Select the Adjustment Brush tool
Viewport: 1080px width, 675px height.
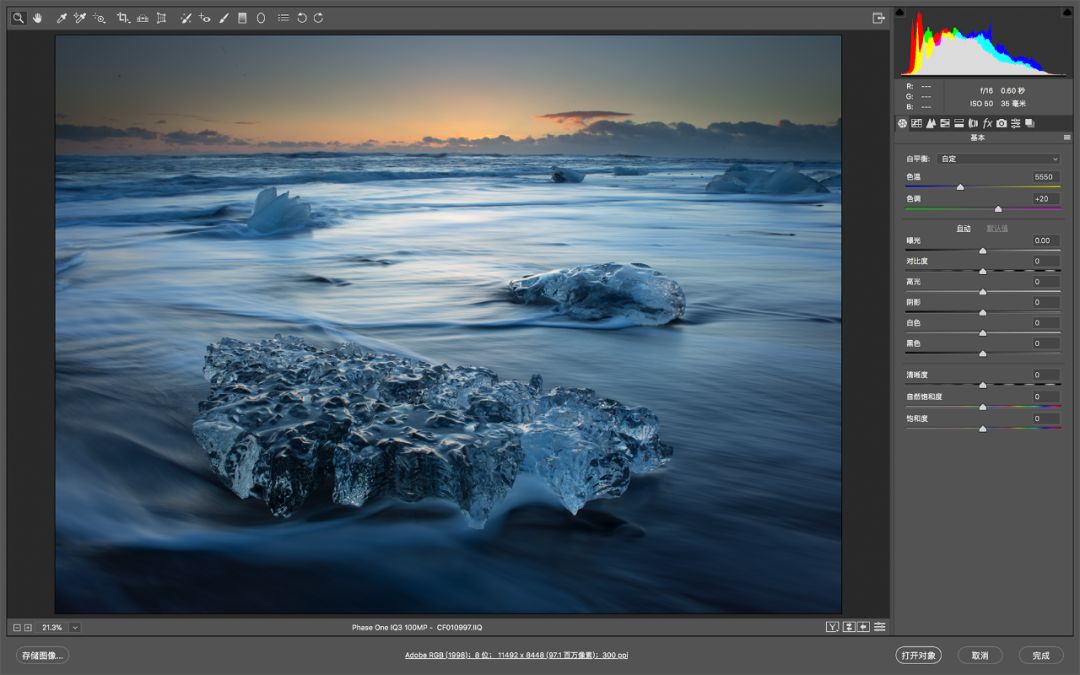click(x=223, y=18)
